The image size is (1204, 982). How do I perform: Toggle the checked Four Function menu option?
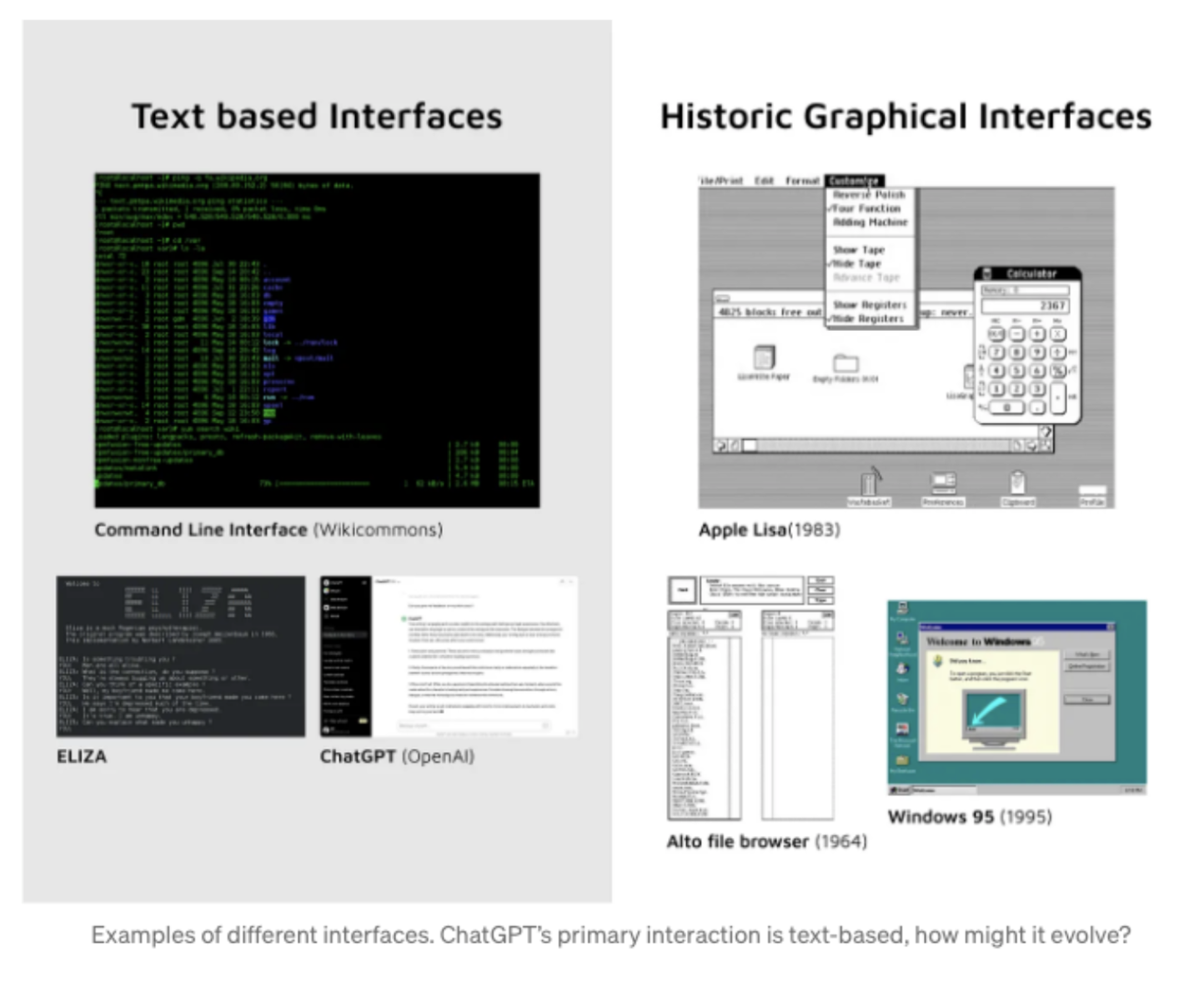pyautogui.click(x=867, y=208)
